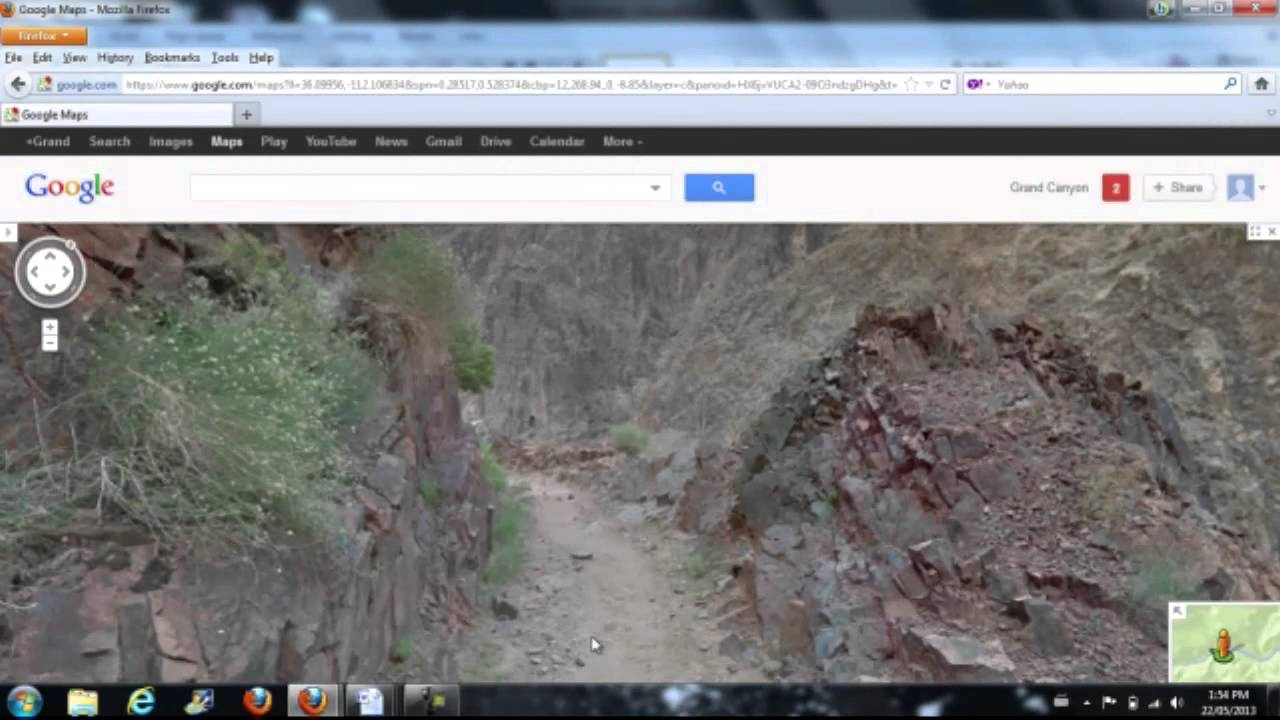Click the Grand Canyon account name
This screenshot has width=1280, height=720.
point(1048,187)
